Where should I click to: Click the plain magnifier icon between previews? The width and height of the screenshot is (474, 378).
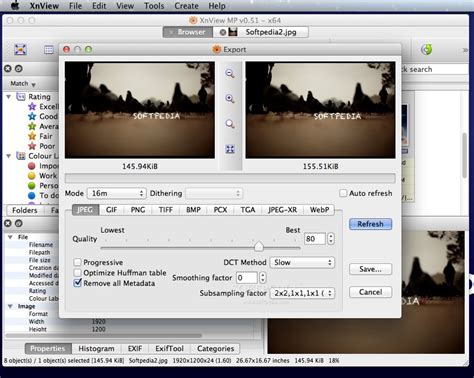click(230, 124)
